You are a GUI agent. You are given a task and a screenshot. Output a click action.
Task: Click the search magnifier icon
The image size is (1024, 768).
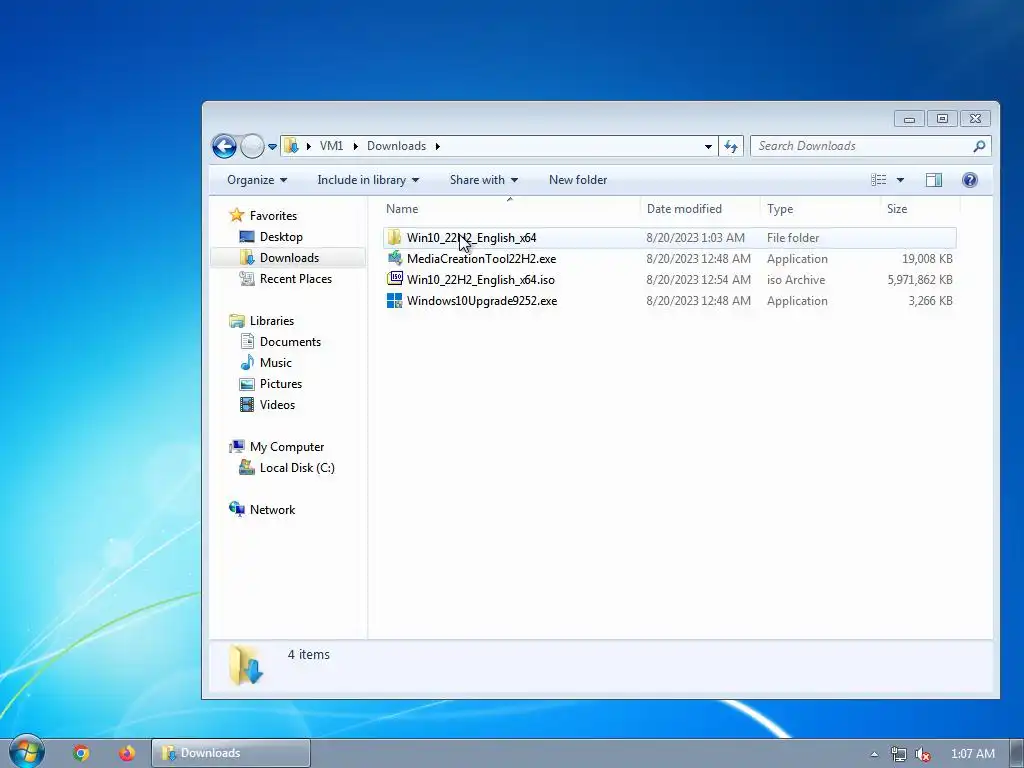pos(979,146)
